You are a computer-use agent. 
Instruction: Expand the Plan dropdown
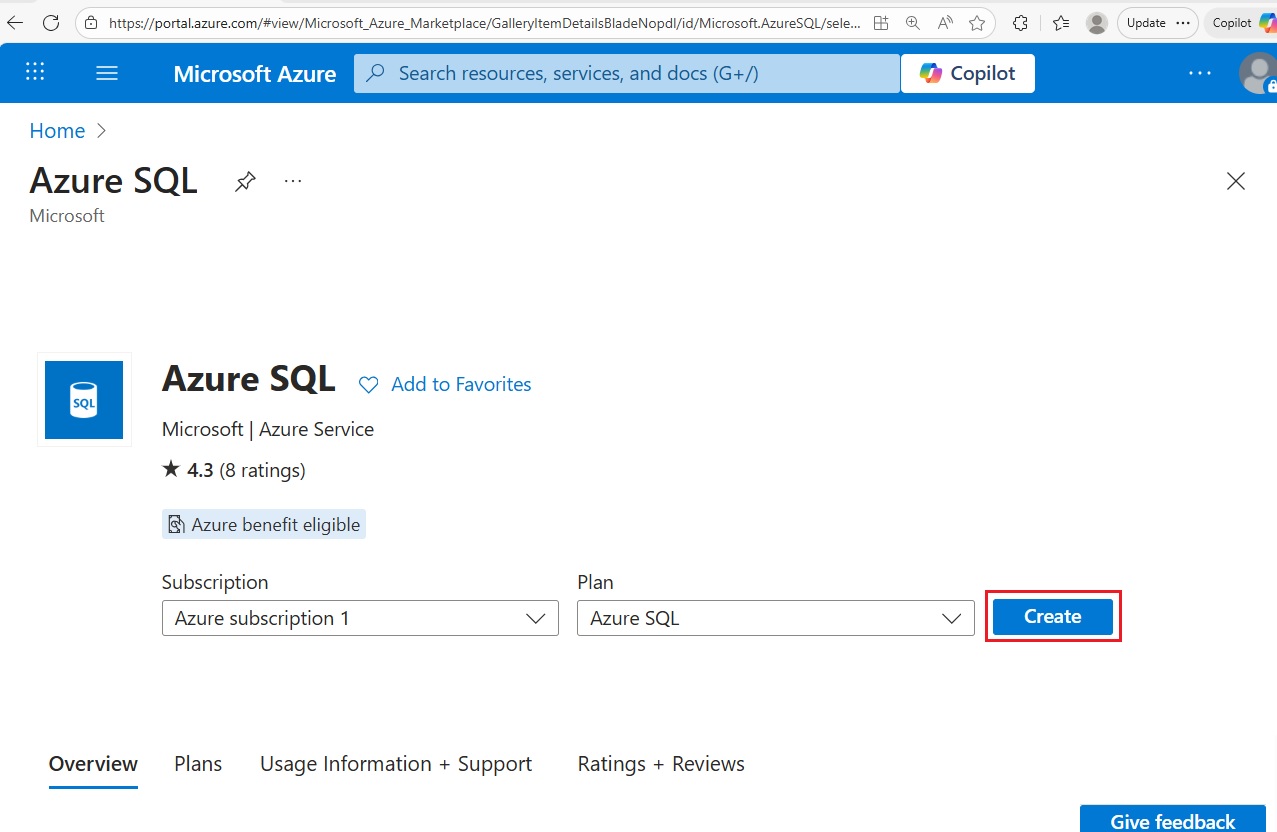pos(775,618)
